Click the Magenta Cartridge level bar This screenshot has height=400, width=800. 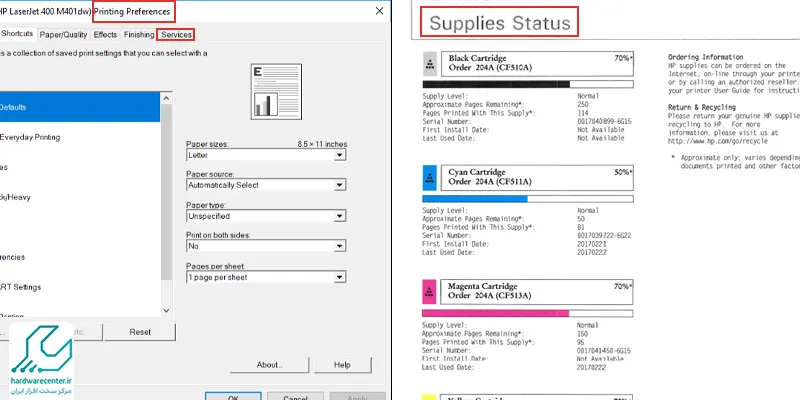click(x=528, y=313)
